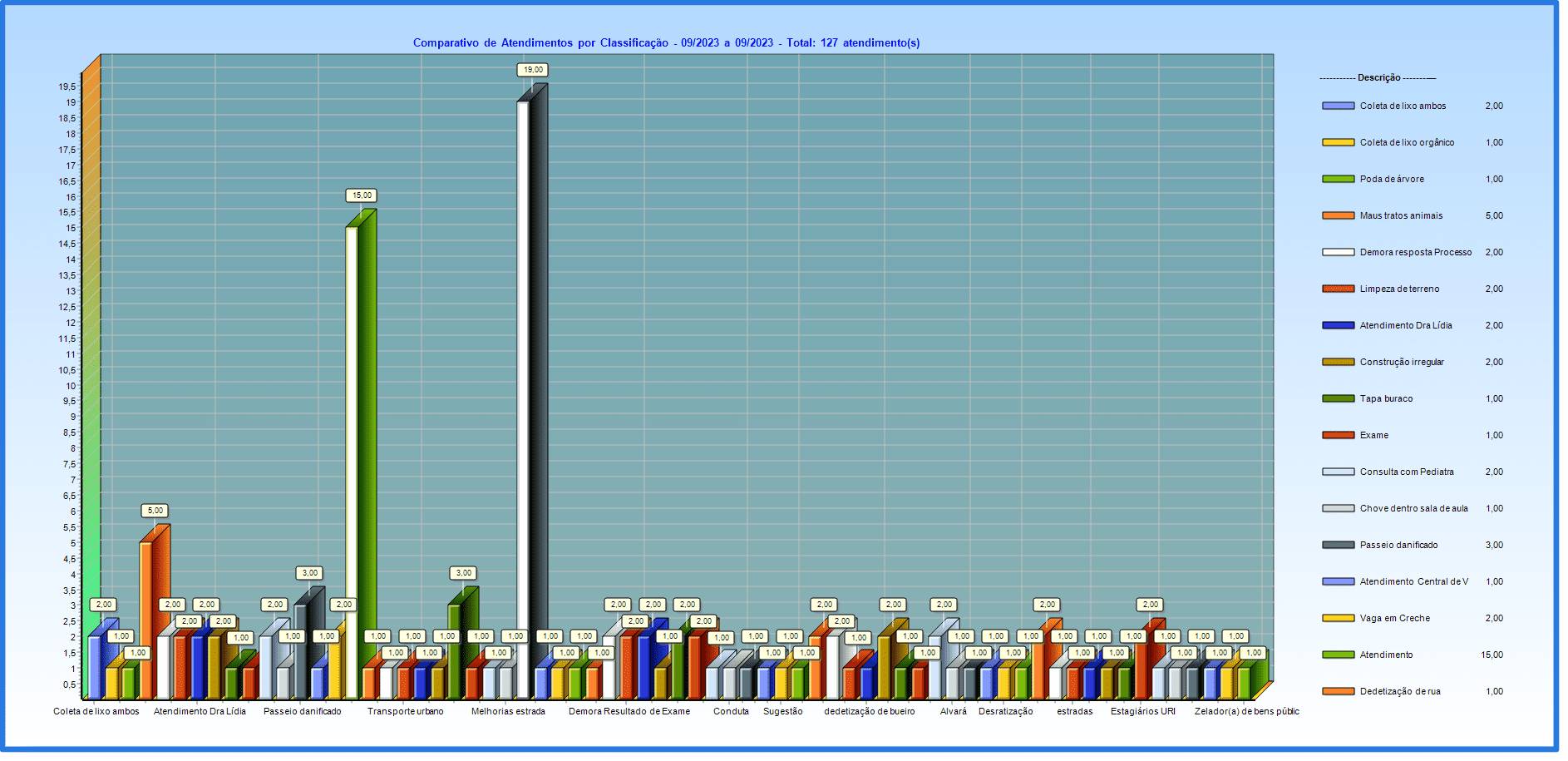
Task: Click the dedetização de bueiro axis label
Action: [870, 711]
